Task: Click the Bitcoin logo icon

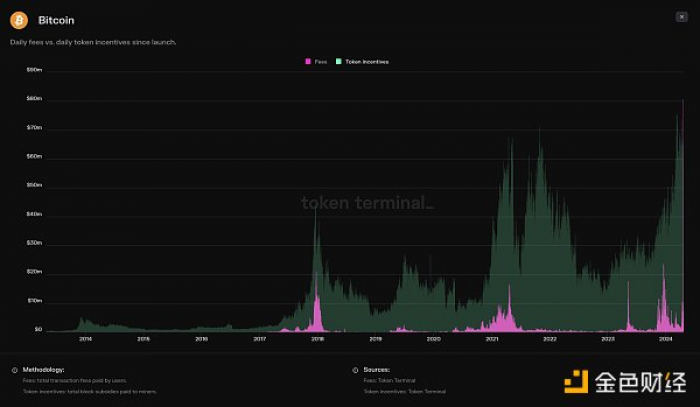Action: [19, 20]
